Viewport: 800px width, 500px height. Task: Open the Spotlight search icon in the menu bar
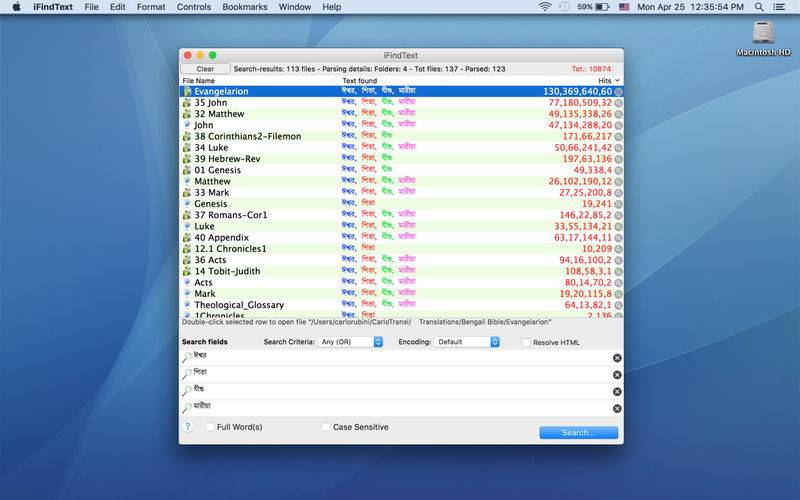759,7
